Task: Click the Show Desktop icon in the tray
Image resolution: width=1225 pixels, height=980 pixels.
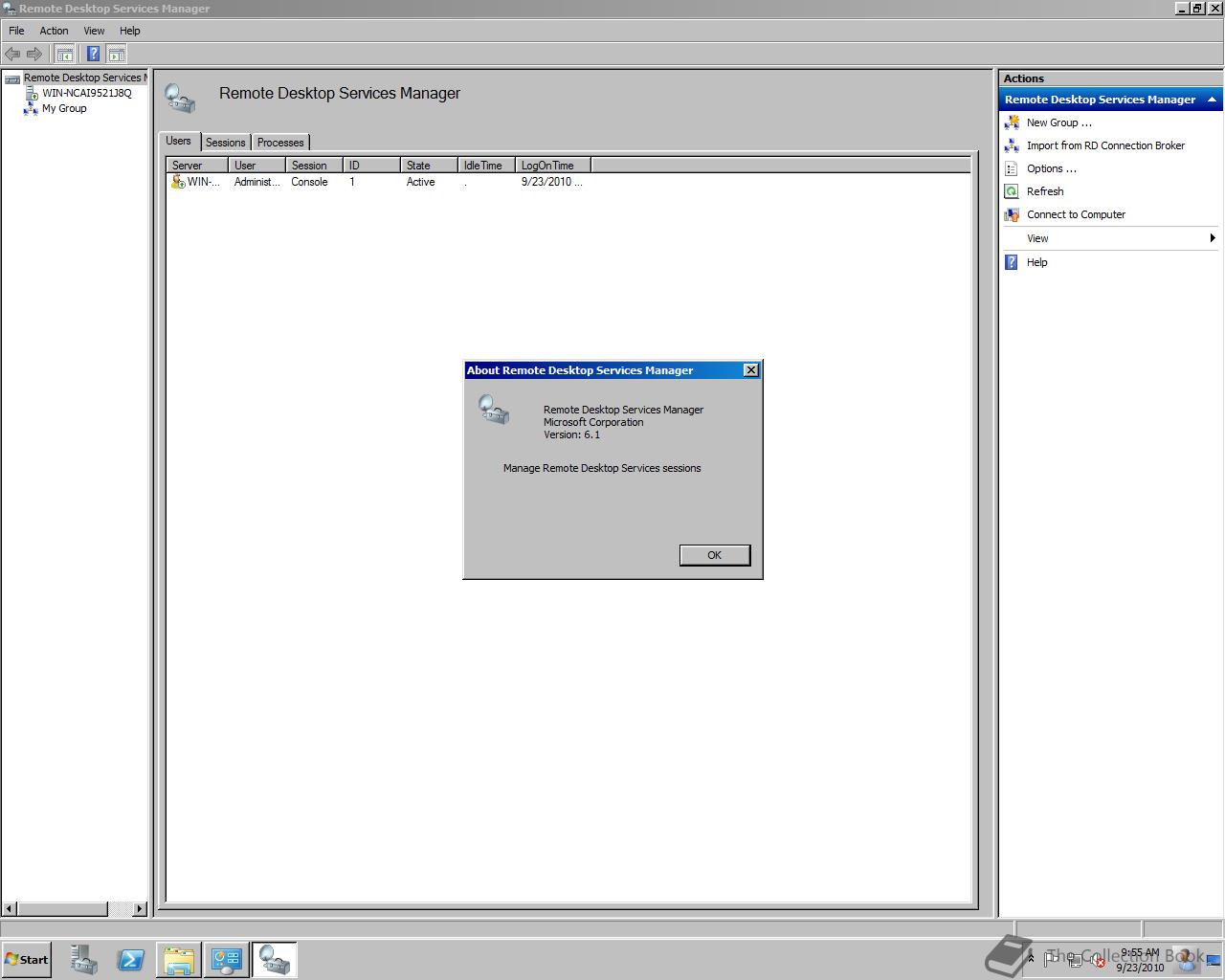Action: [x=1213, y=959]
